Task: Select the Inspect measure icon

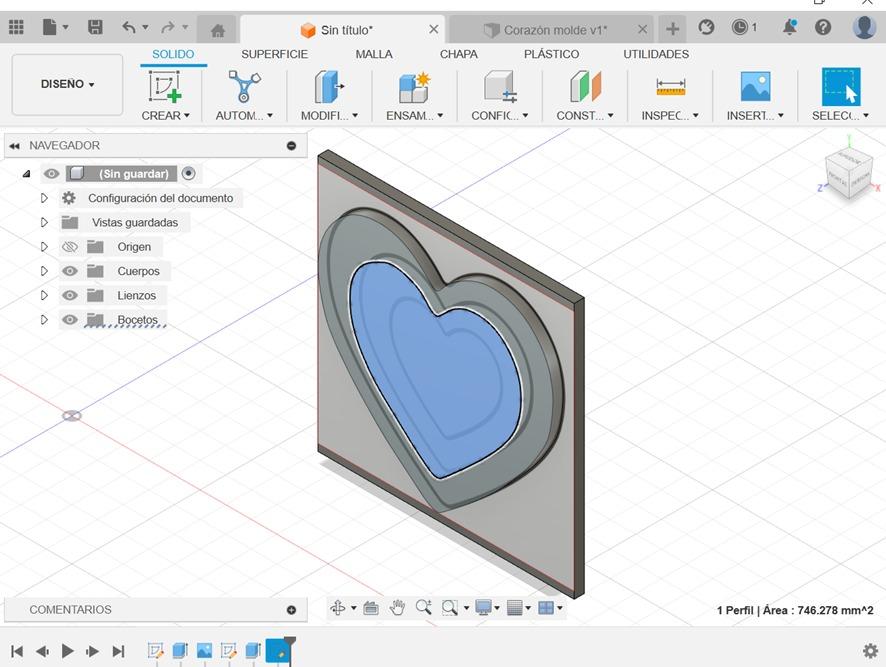Action: pos(671,87)
